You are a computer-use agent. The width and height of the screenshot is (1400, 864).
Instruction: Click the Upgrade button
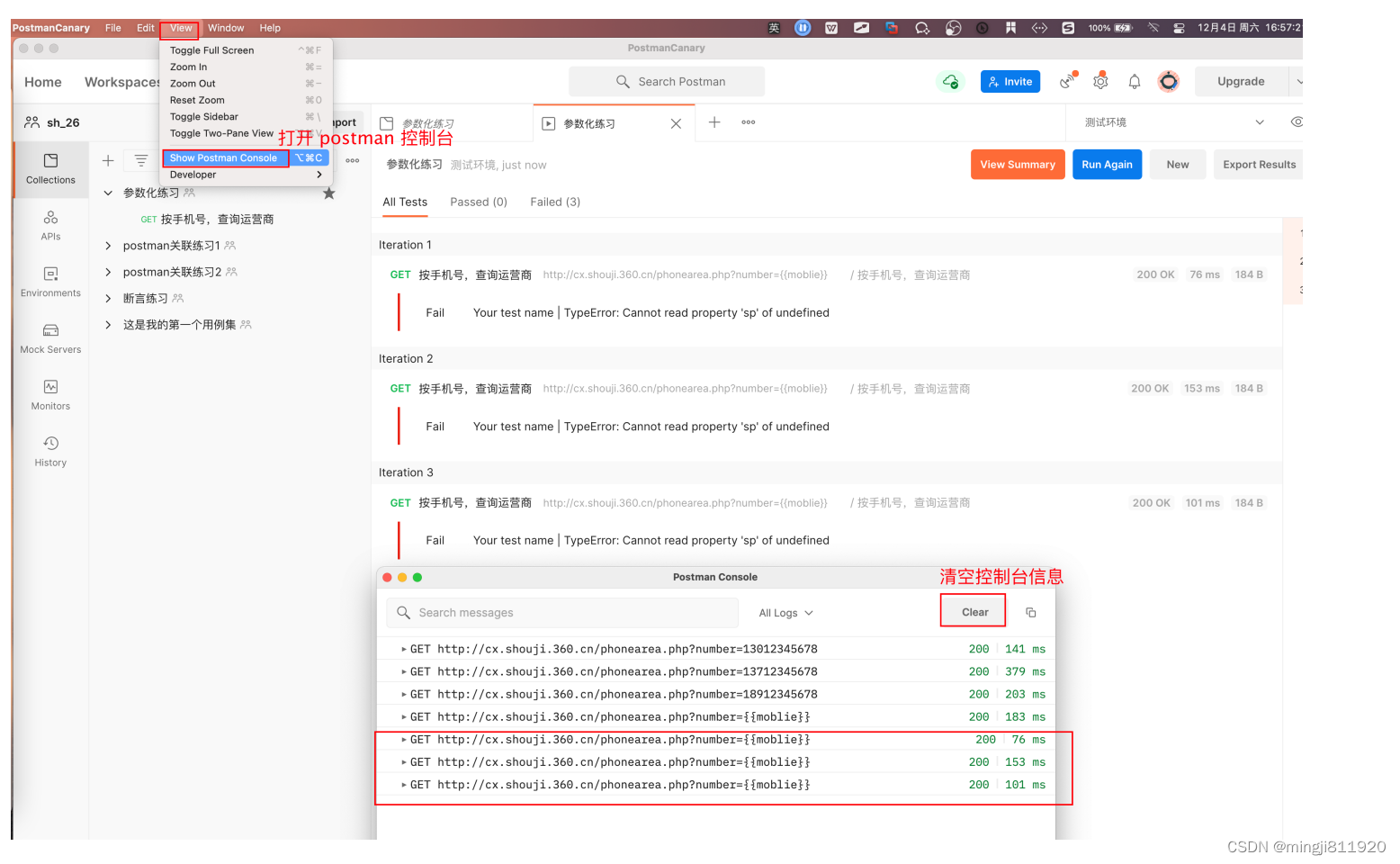1241,82
